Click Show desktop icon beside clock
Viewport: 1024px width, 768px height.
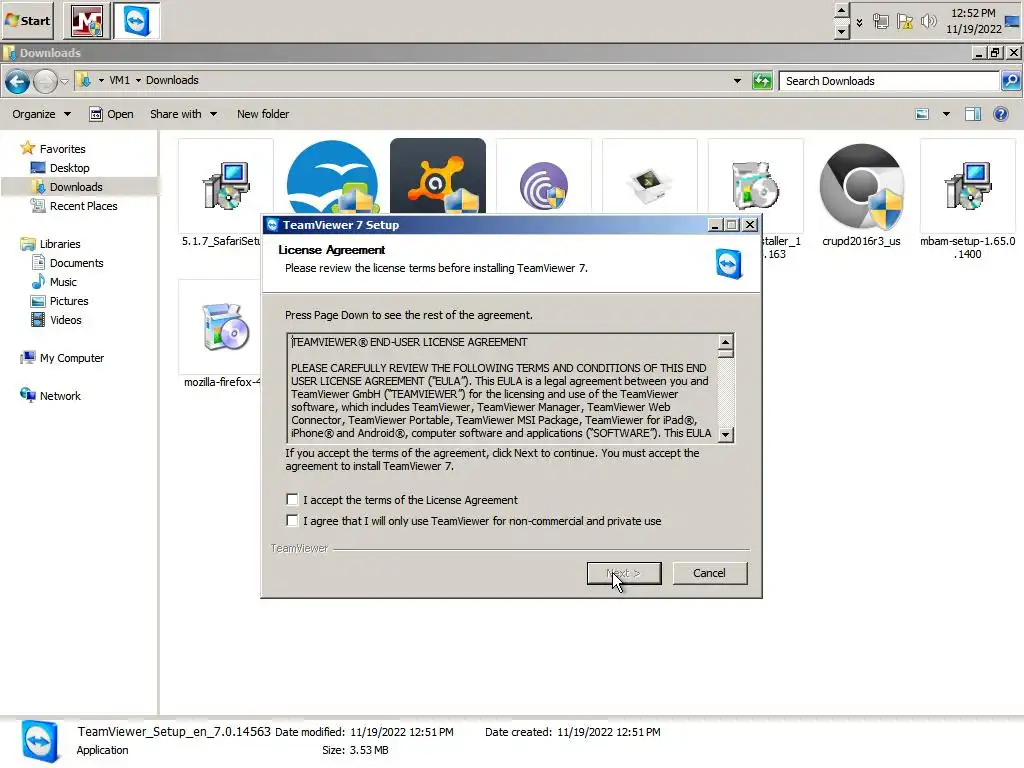(x=1013, y=21)
